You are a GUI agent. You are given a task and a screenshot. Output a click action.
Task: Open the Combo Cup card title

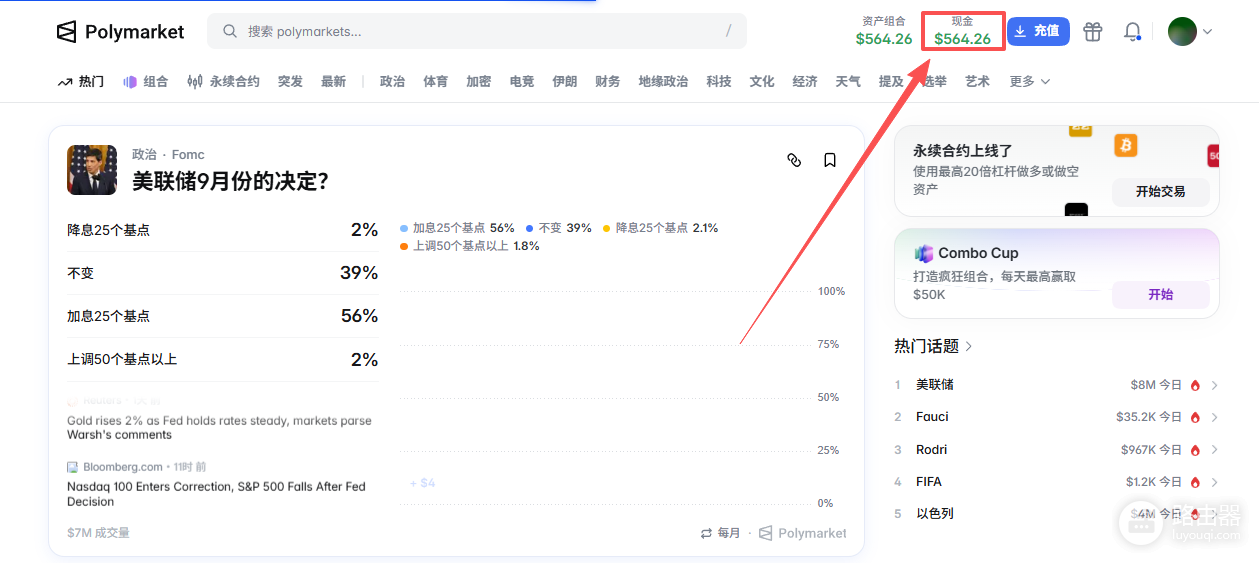pyautogui.click(x=978, y=253)
